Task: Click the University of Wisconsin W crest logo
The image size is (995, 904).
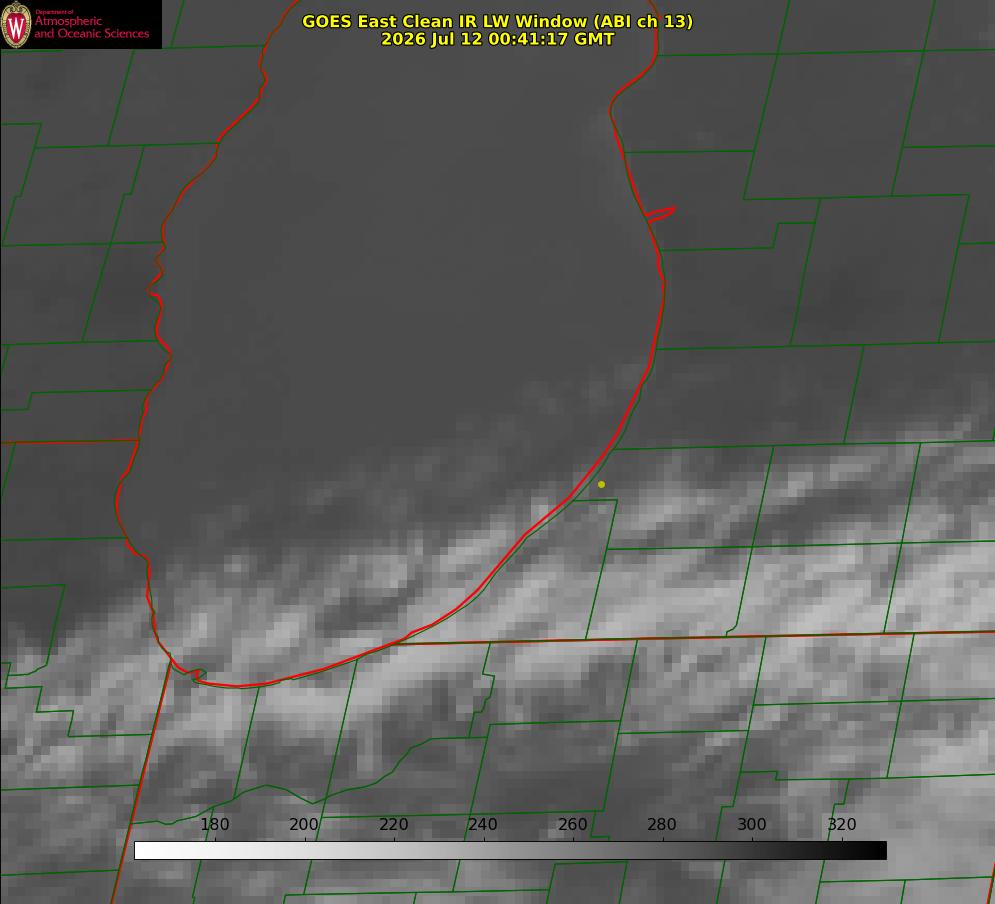Action: click(x=16, y=24)
